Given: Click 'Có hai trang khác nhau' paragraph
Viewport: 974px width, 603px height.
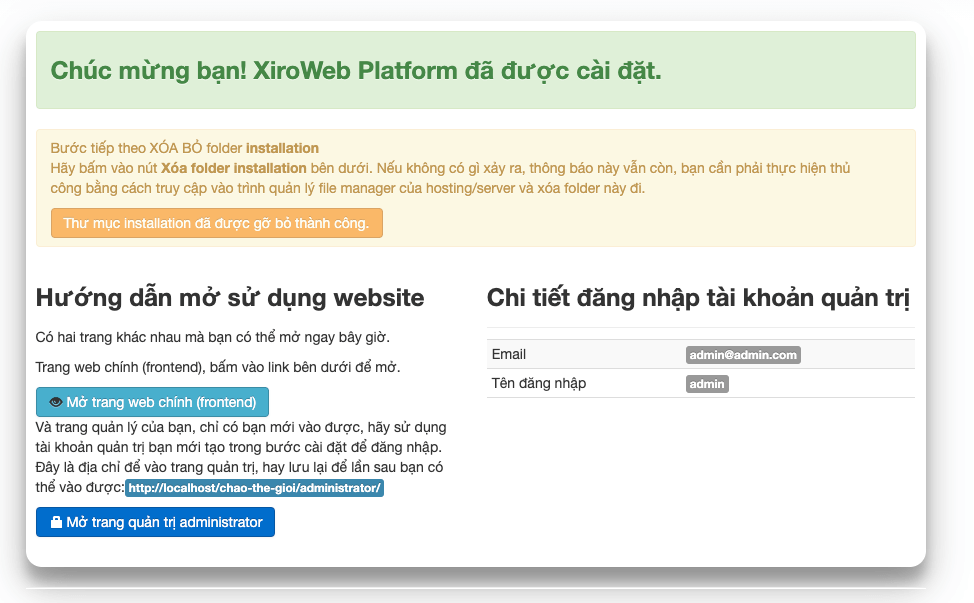Looking at the screenshot, I should coord(212,337).
